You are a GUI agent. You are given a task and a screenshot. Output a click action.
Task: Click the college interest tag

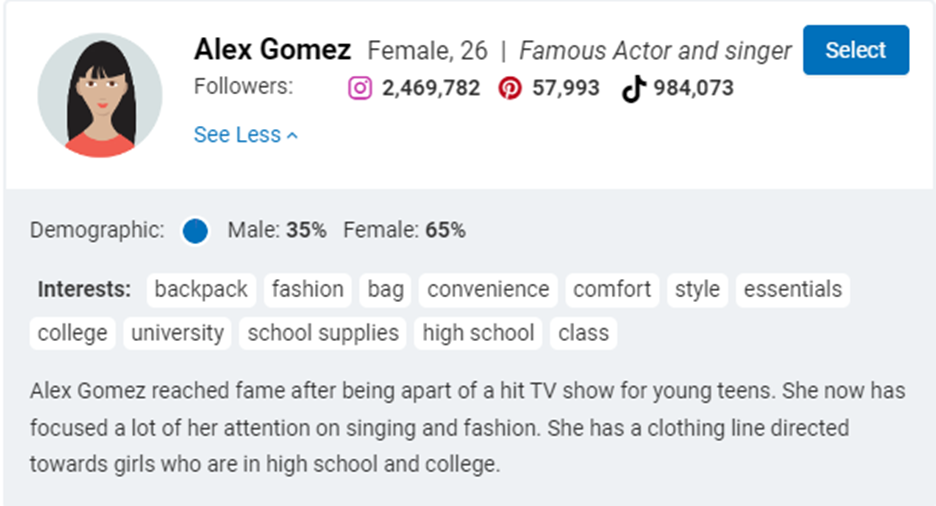(x=72, y=333)
